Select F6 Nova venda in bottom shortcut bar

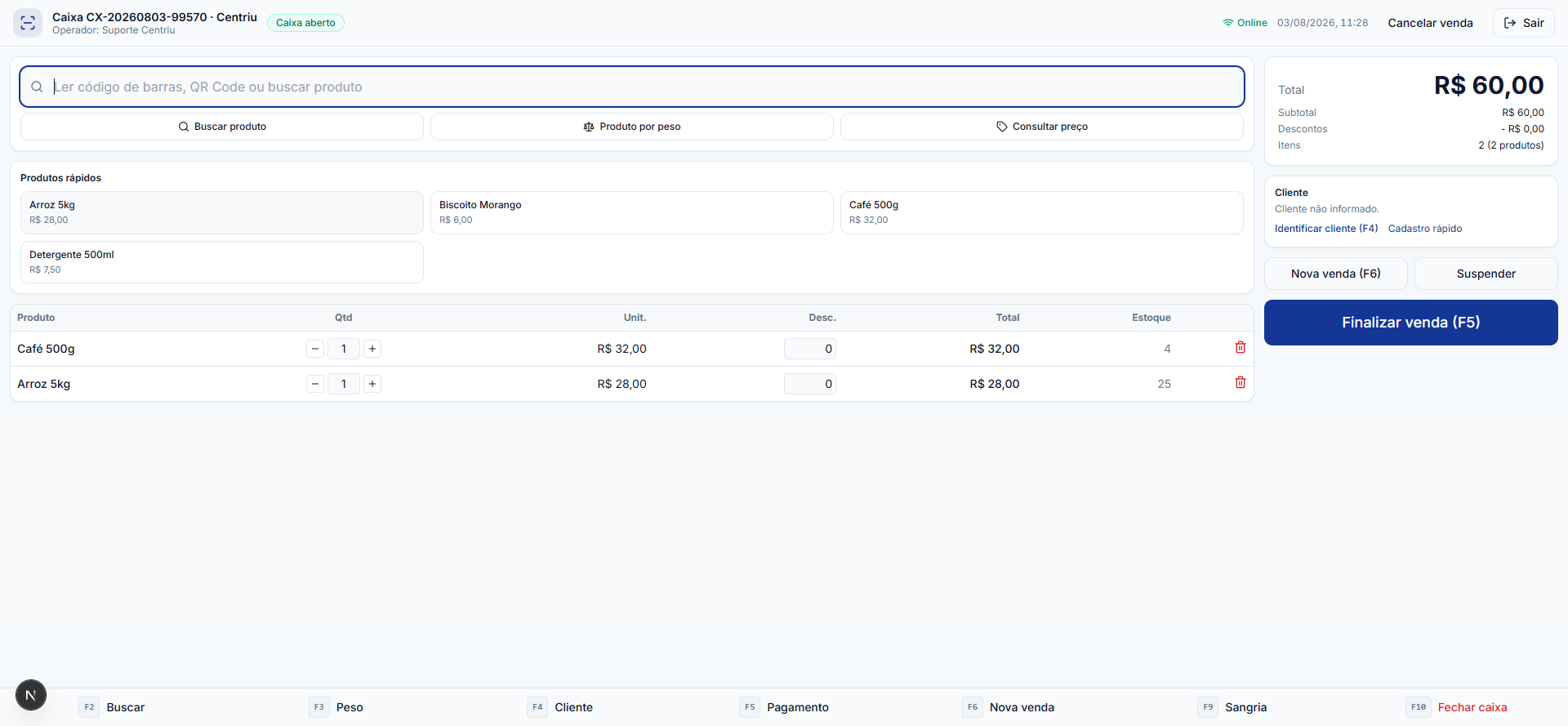coord(1009,707)
